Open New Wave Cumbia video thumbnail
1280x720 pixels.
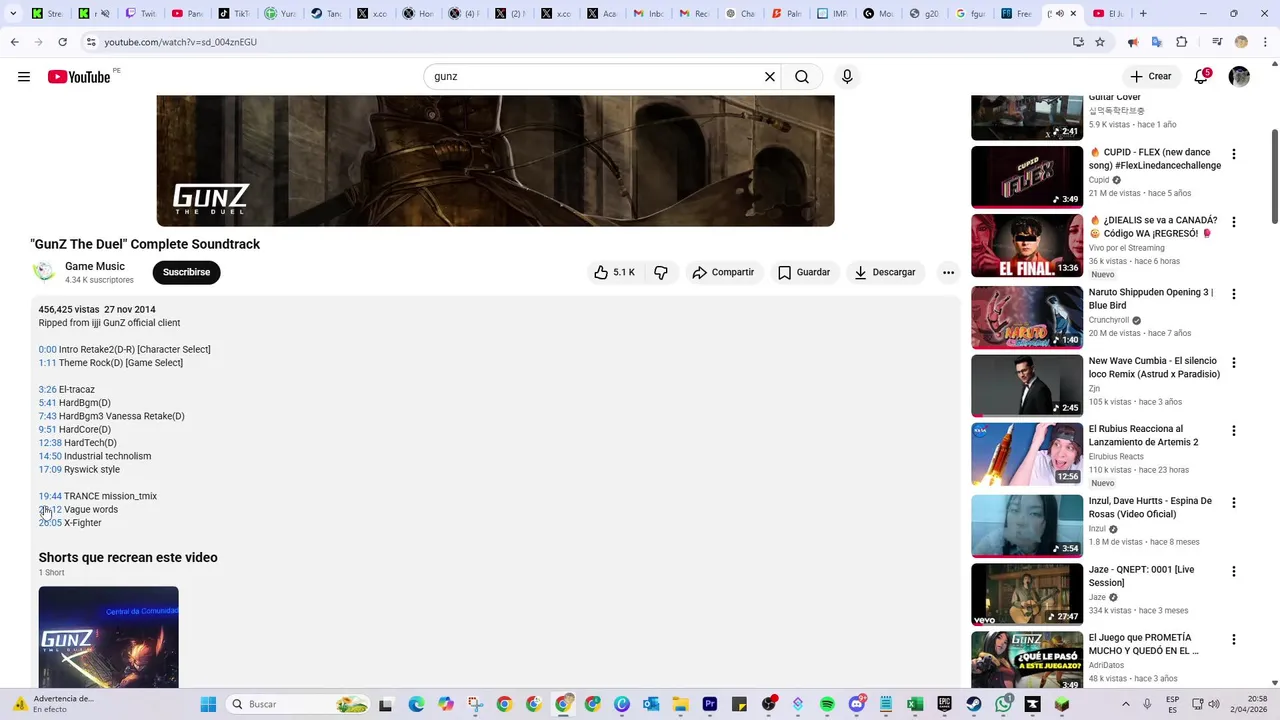coord(1027,386)
